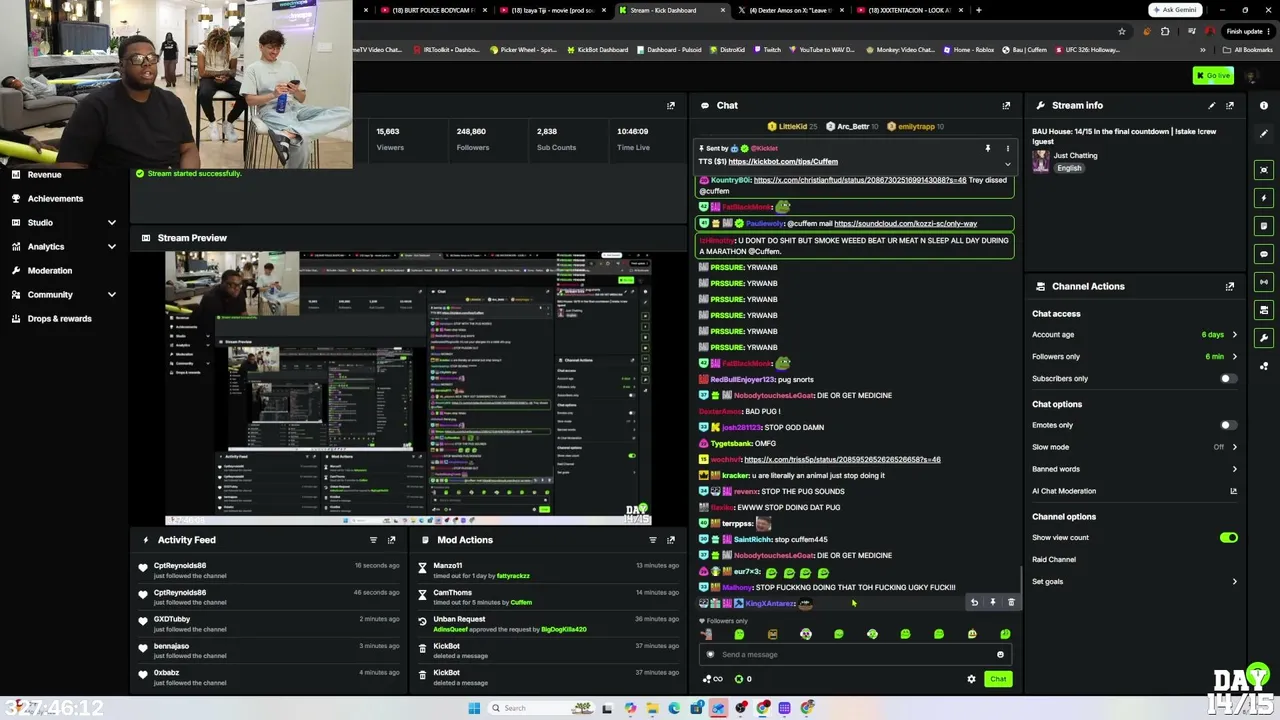This screenshot has height=720, width=1280.
Task: Open emoji picker in message box
Action: click(x=1000, y=655)
